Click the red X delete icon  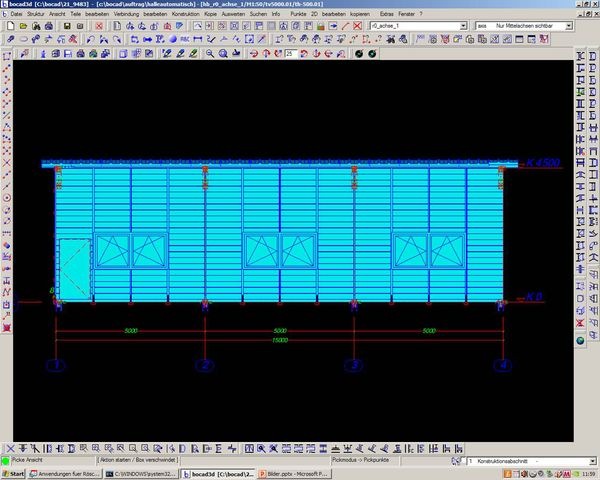[99, 26]
